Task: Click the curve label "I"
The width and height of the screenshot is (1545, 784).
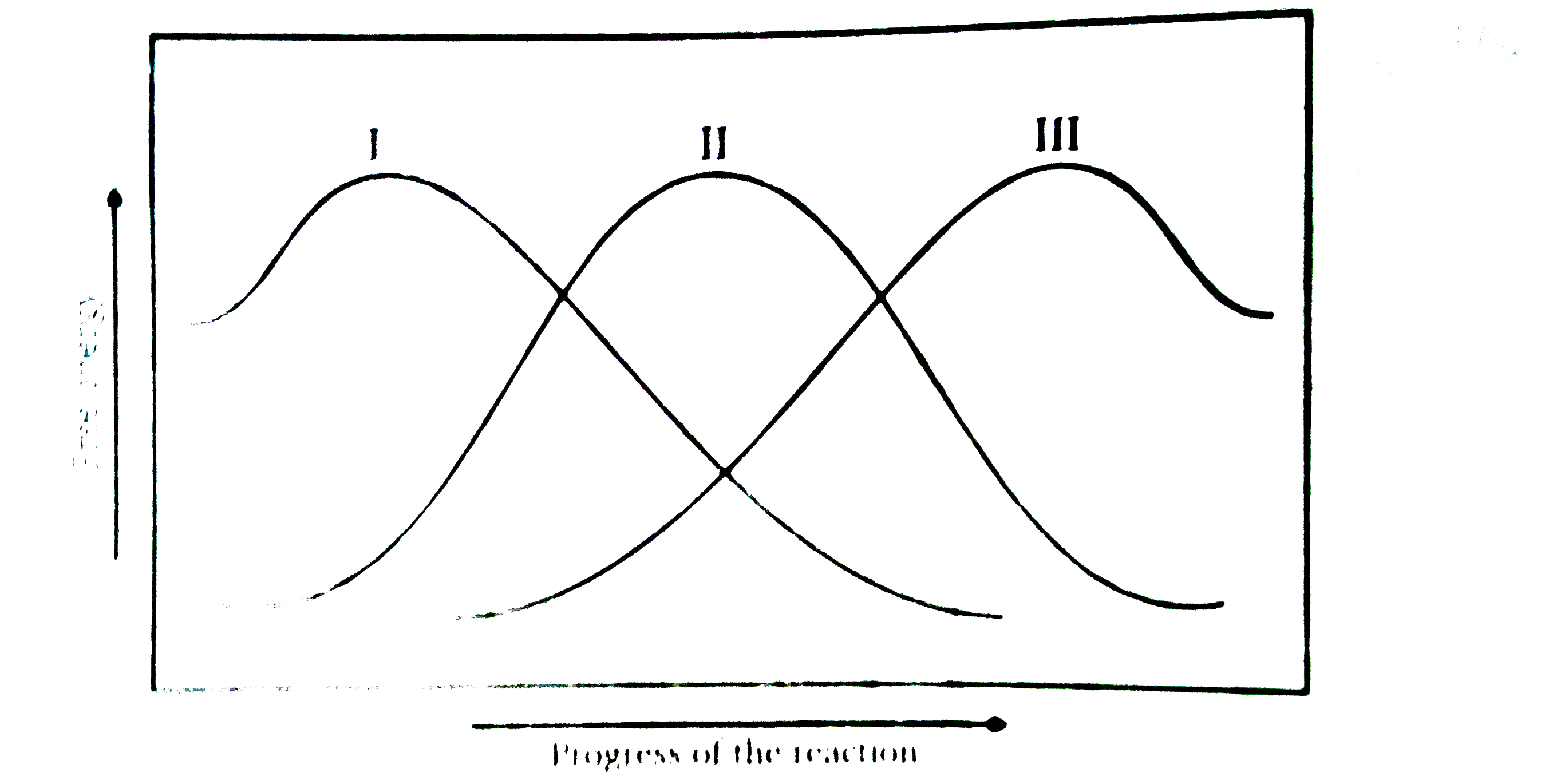Action: [x=374, y=144]
